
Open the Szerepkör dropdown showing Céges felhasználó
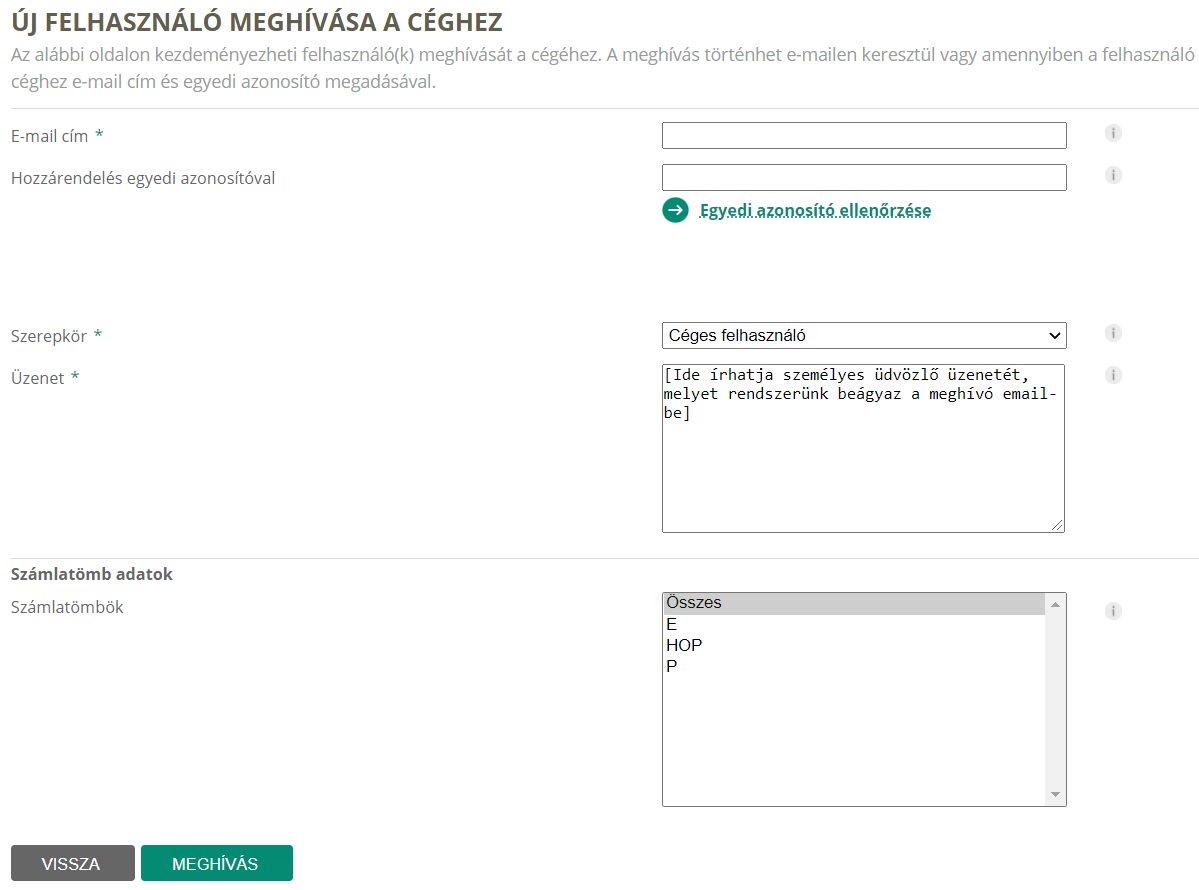point(864,335)
